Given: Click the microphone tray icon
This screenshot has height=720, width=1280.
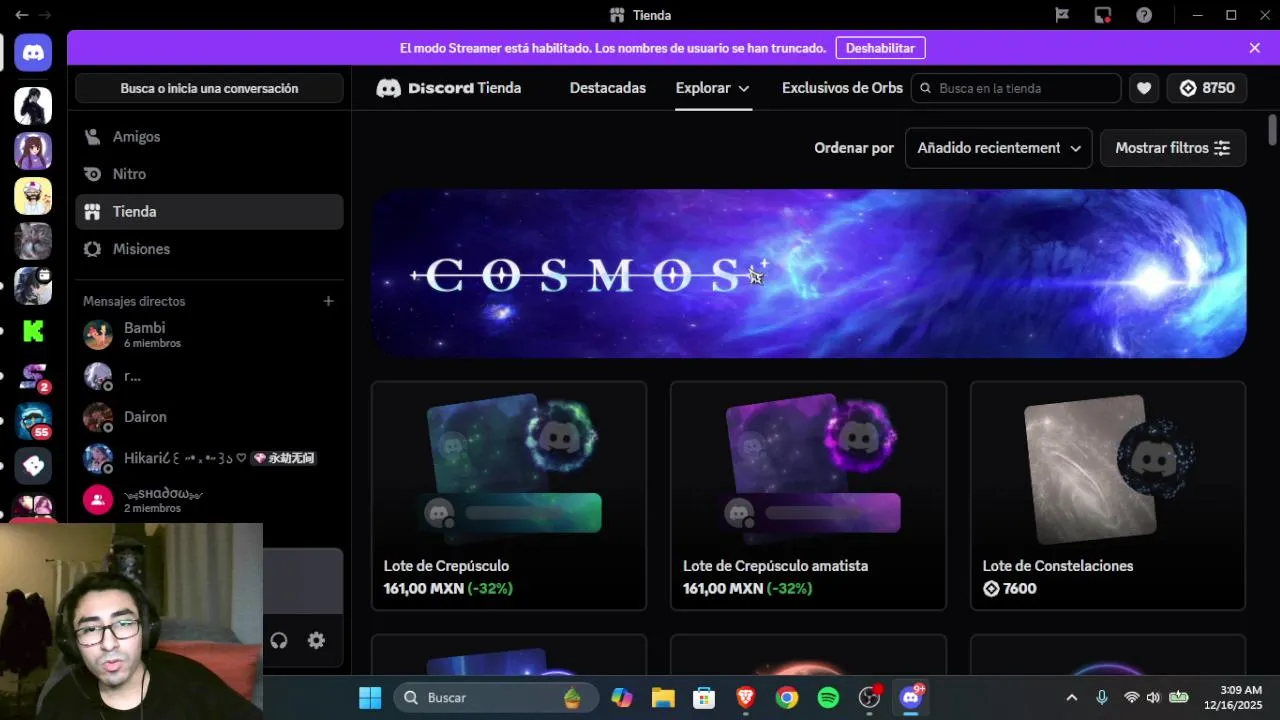Looking at the screenshot, I should [x=1102, y=697].
